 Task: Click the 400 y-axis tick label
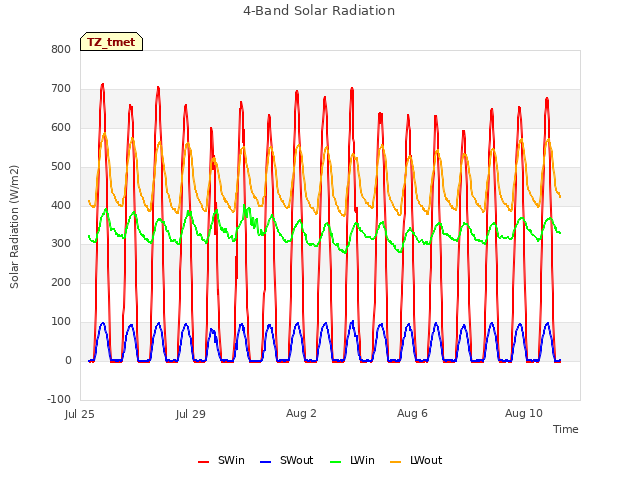61,205
